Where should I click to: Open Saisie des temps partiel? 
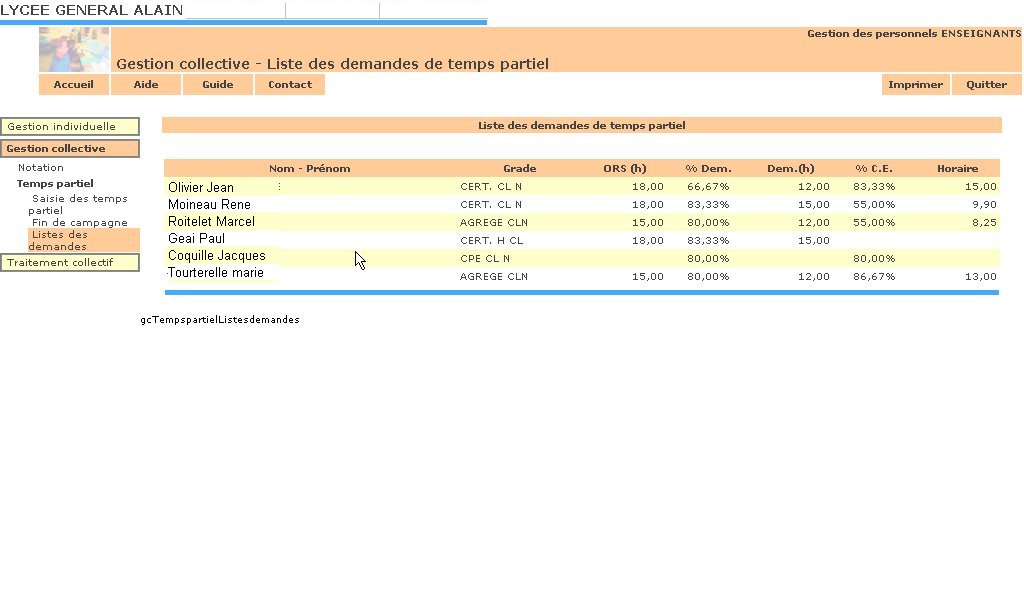tap(78, 204)
